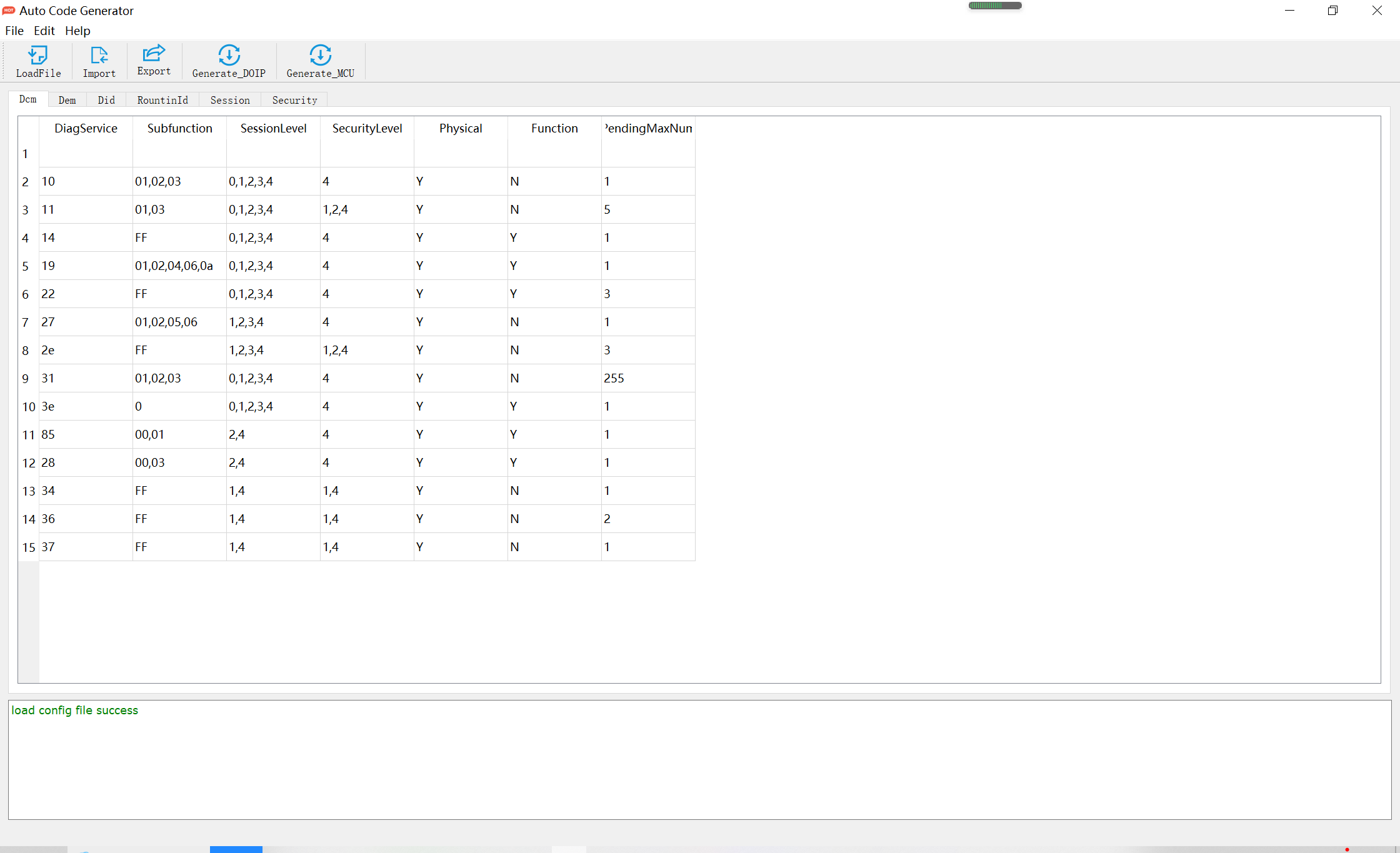Click the PendingMaxNum column header
1400x853 pixels.
pyautogui.click(x=648, y=128)
